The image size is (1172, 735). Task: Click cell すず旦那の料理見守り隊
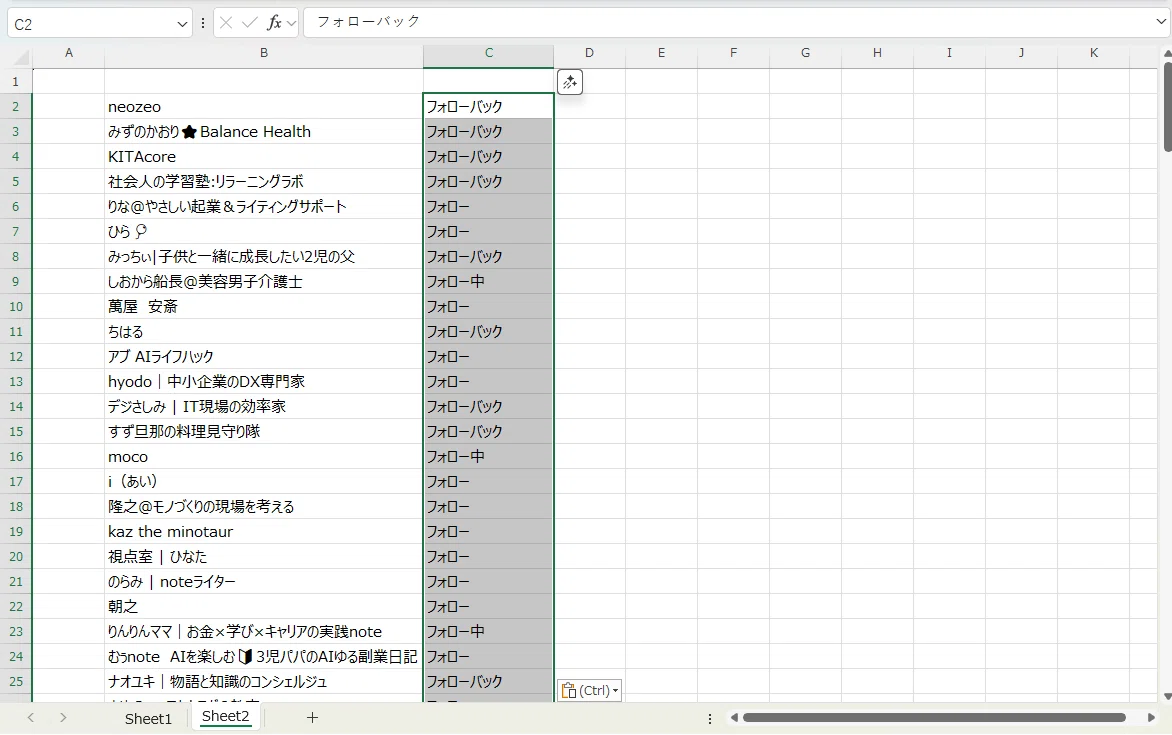click(264, 431)
